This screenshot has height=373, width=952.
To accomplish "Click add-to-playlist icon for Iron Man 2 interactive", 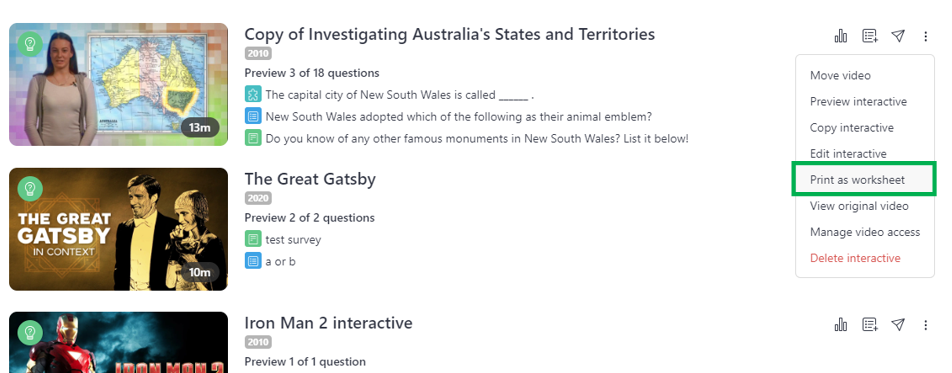I will coord(870,325).
